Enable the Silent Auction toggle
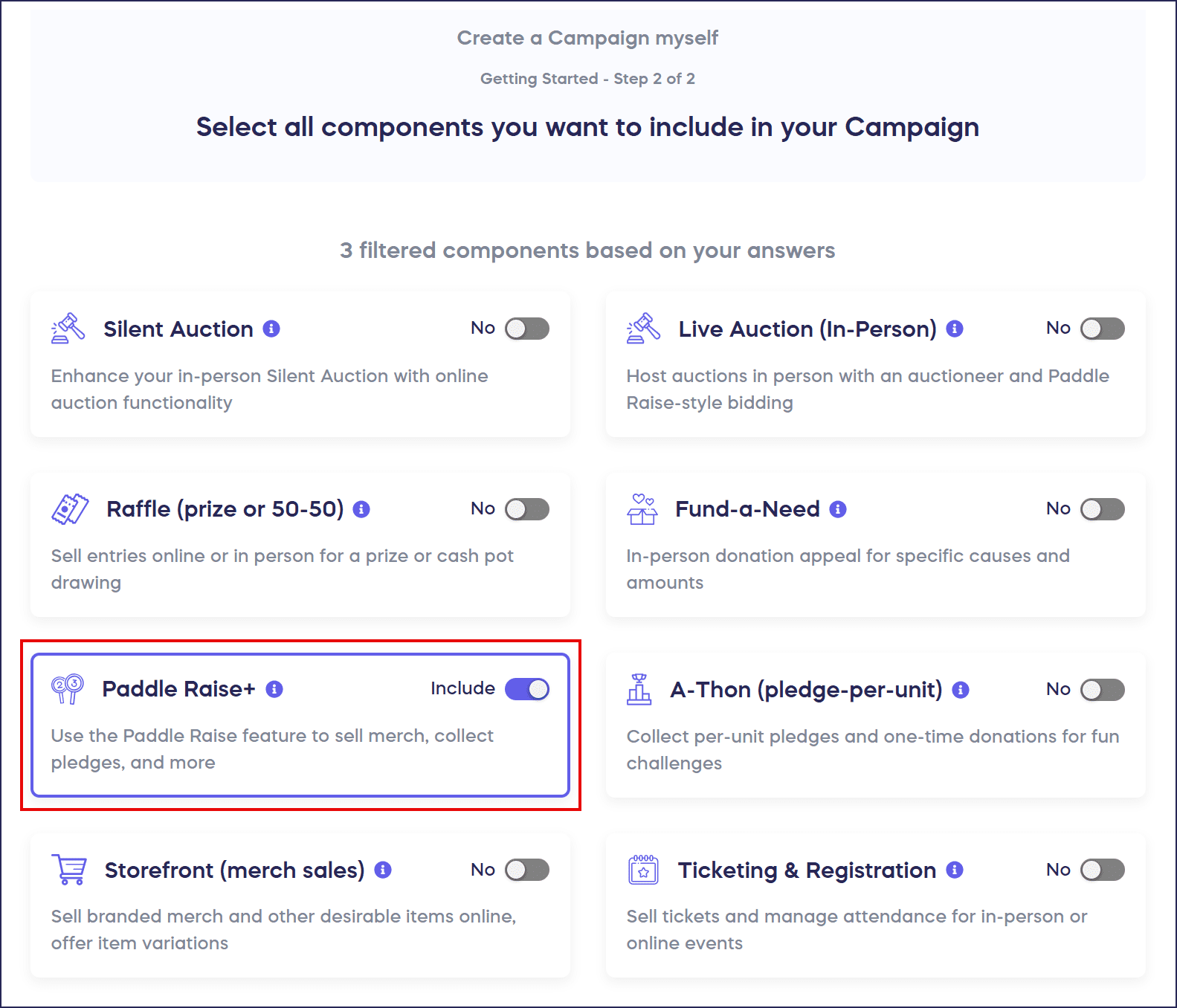Screen dimensions: 1177x1008 [527, 329]
